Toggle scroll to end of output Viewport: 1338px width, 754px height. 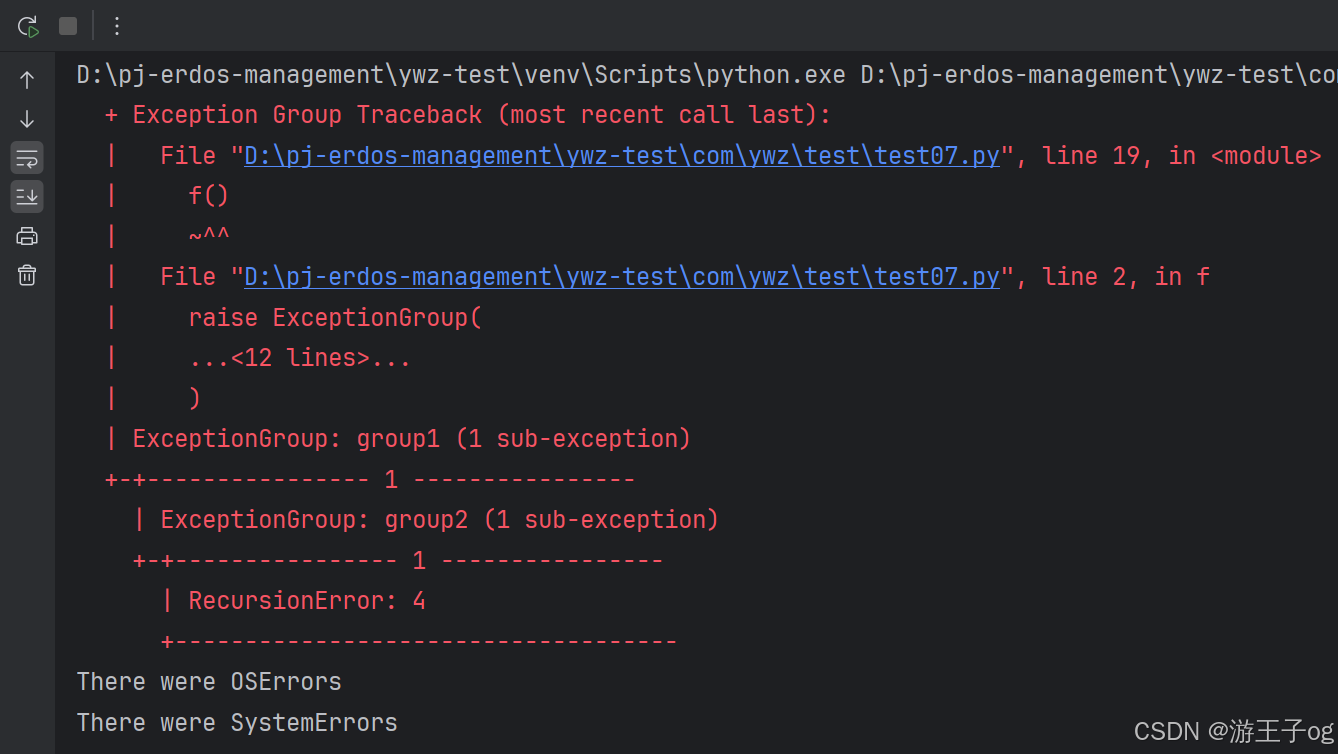pos(27,197)
